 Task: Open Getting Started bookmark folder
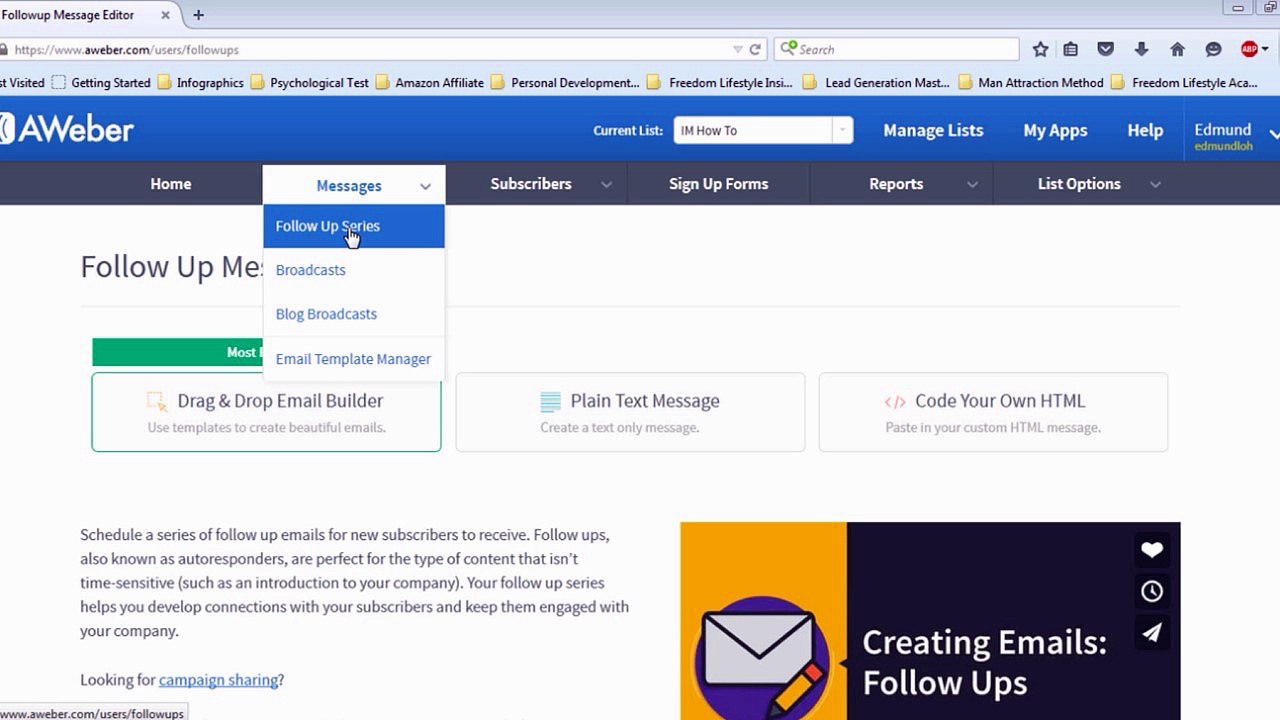(x=101, y=83)
